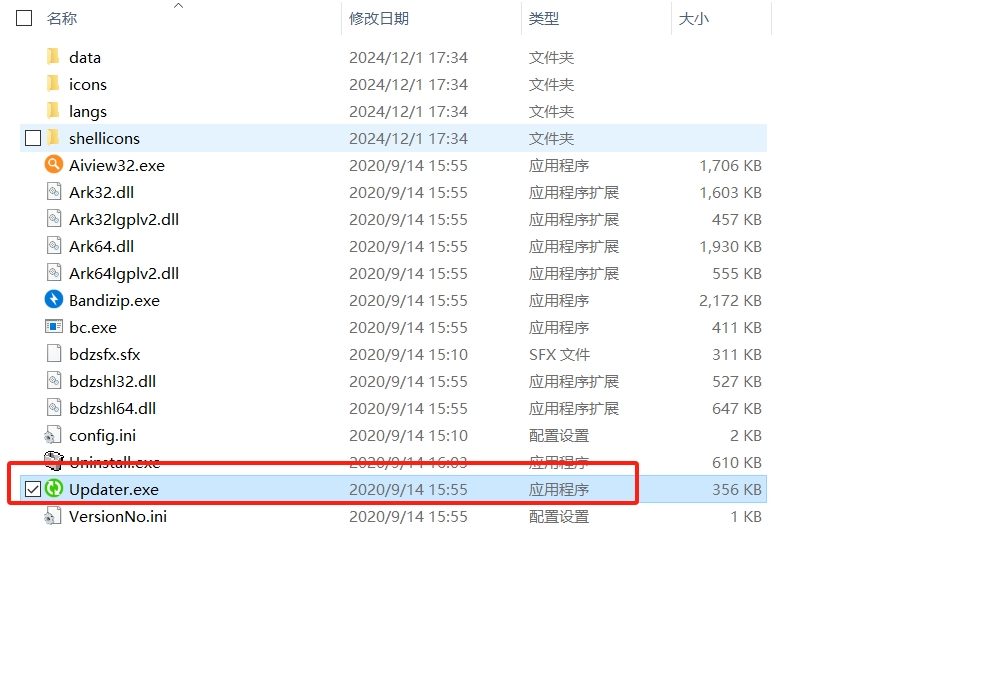Sort by 修改日期 column header
The height and width of the screenshot is (686, 1005).
pyautogui.click(x=379, y=19)
